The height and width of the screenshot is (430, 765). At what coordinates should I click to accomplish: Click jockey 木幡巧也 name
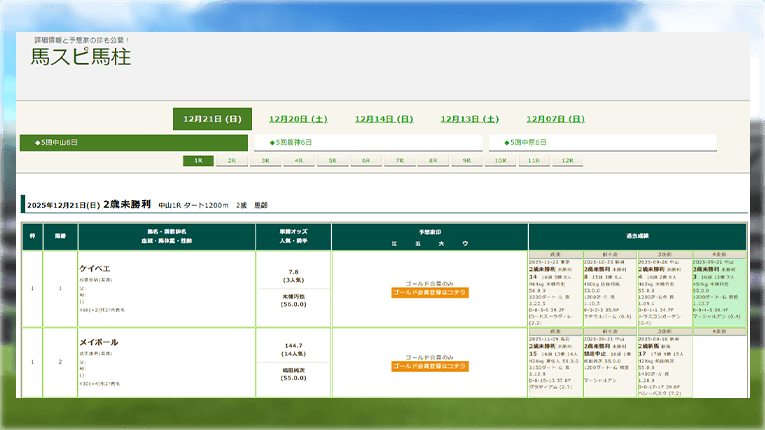tap(293, 296)
